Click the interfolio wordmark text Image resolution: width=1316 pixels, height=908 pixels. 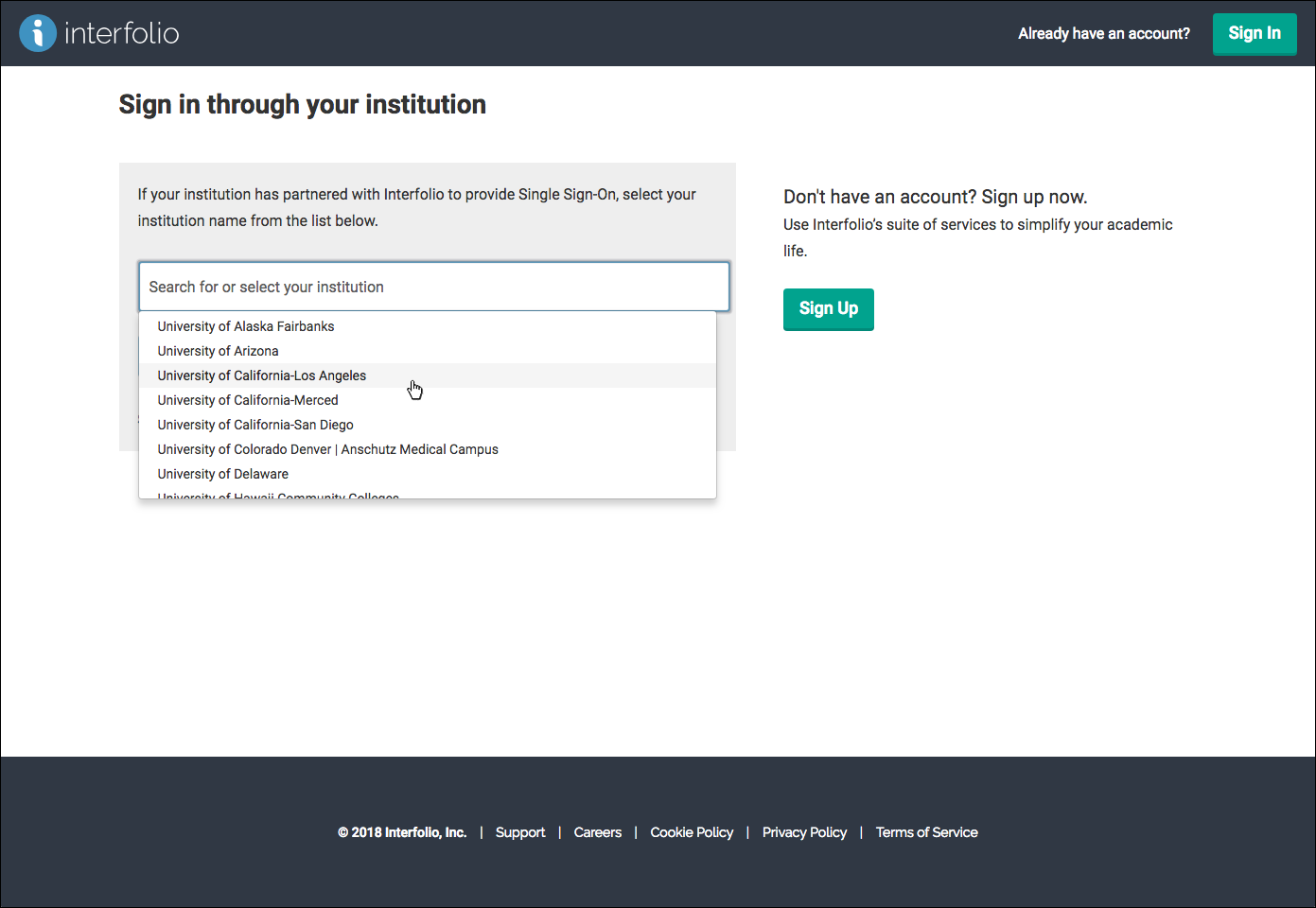point(122,33)
